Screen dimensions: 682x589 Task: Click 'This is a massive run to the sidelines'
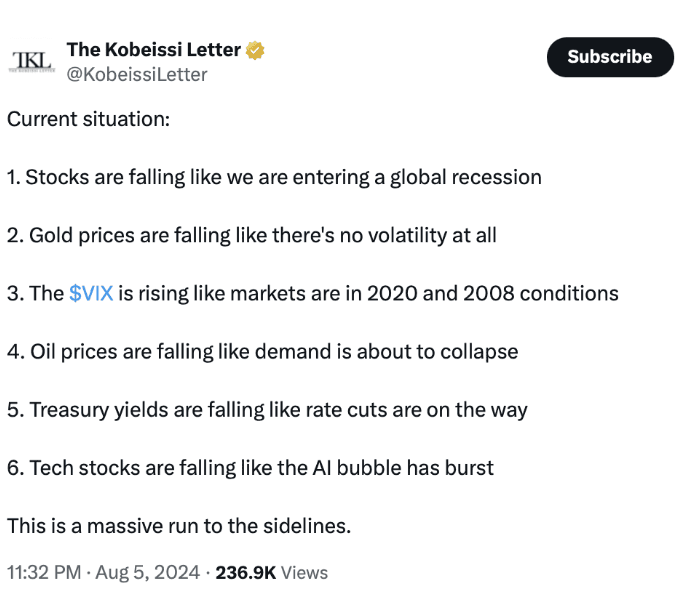(x=179, y=526)
